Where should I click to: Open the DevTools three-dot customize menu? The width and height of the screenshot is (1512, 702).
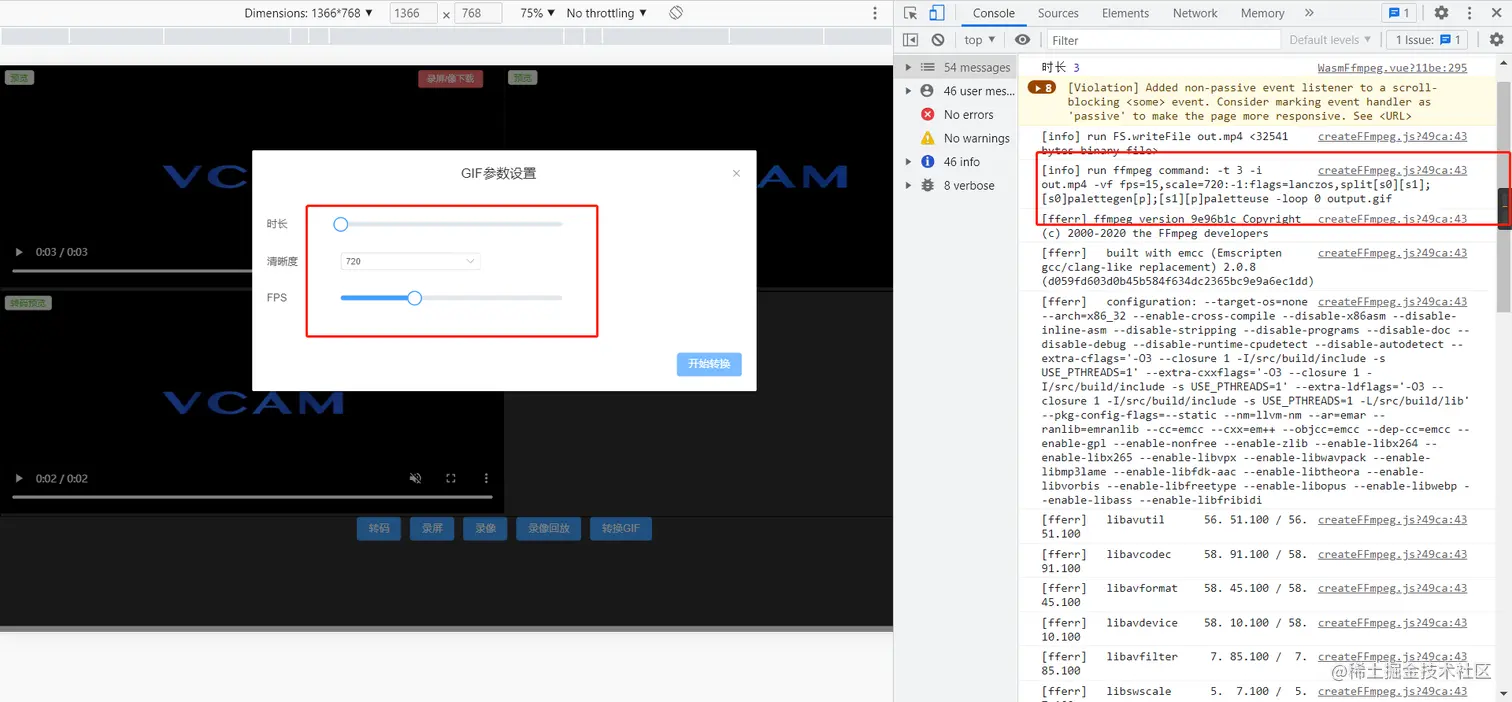pos(1470,13)
